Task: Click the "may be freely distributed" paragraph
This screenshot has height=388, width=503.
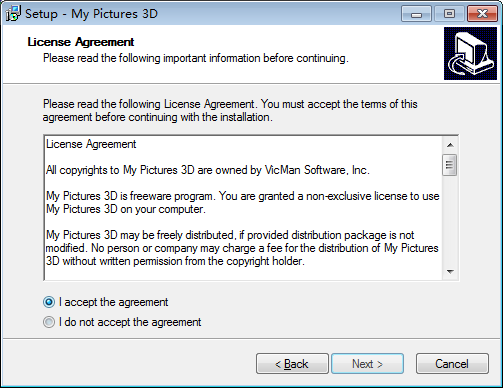Action: click(x=242, y=248)
